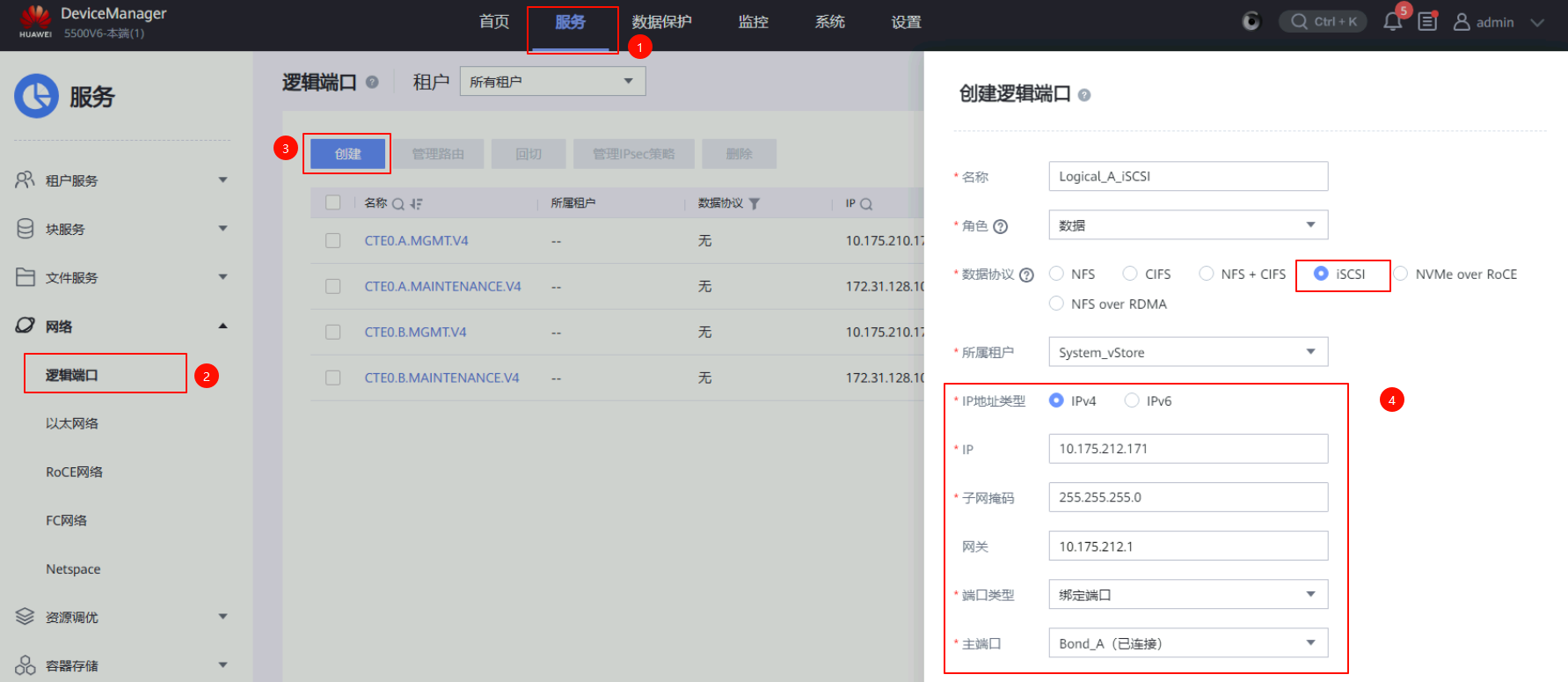Click the notification bell icon

[x=1392, y=22]
